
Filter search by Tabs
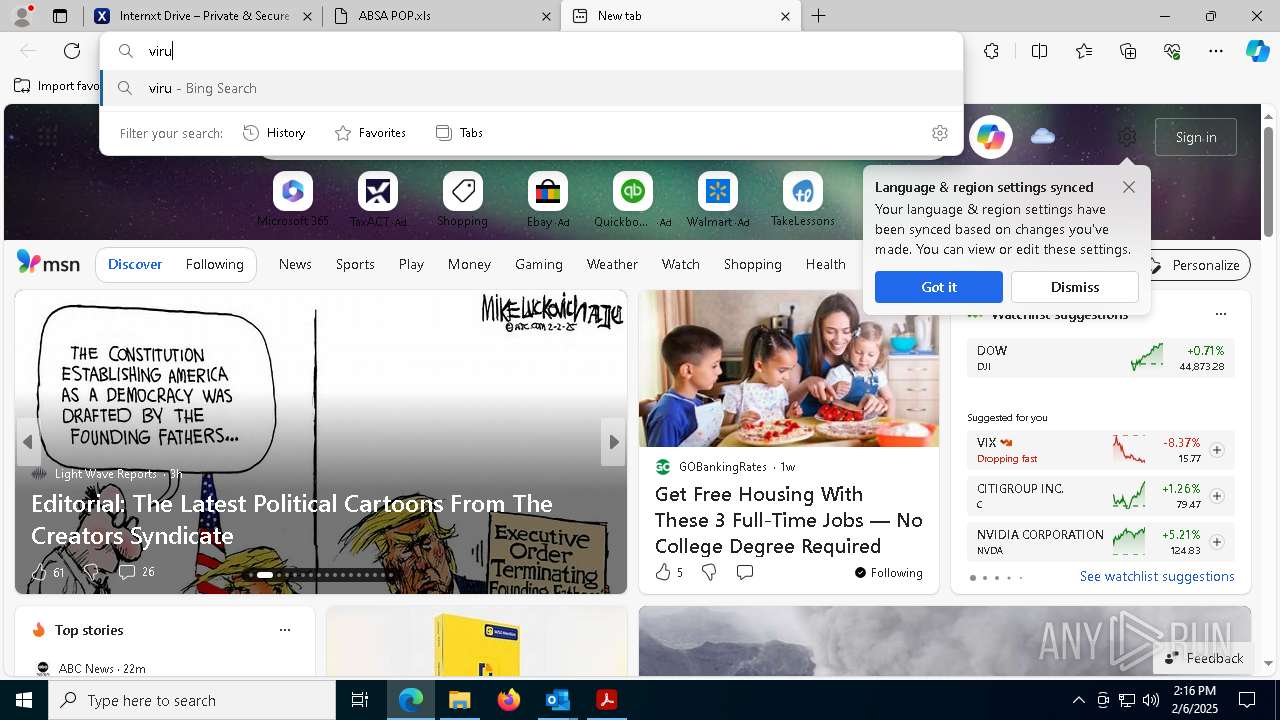pyautogui.click(x=459, y=133)
